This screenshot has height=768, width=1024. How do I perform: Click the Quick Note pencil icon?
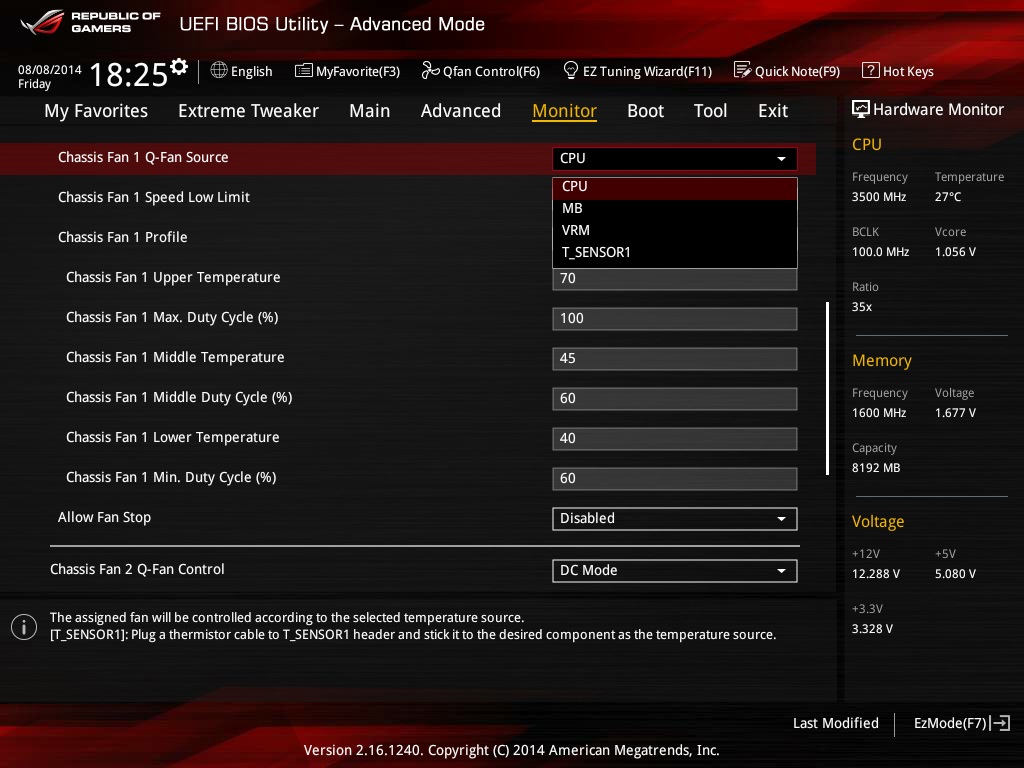(x=742, y=70)
